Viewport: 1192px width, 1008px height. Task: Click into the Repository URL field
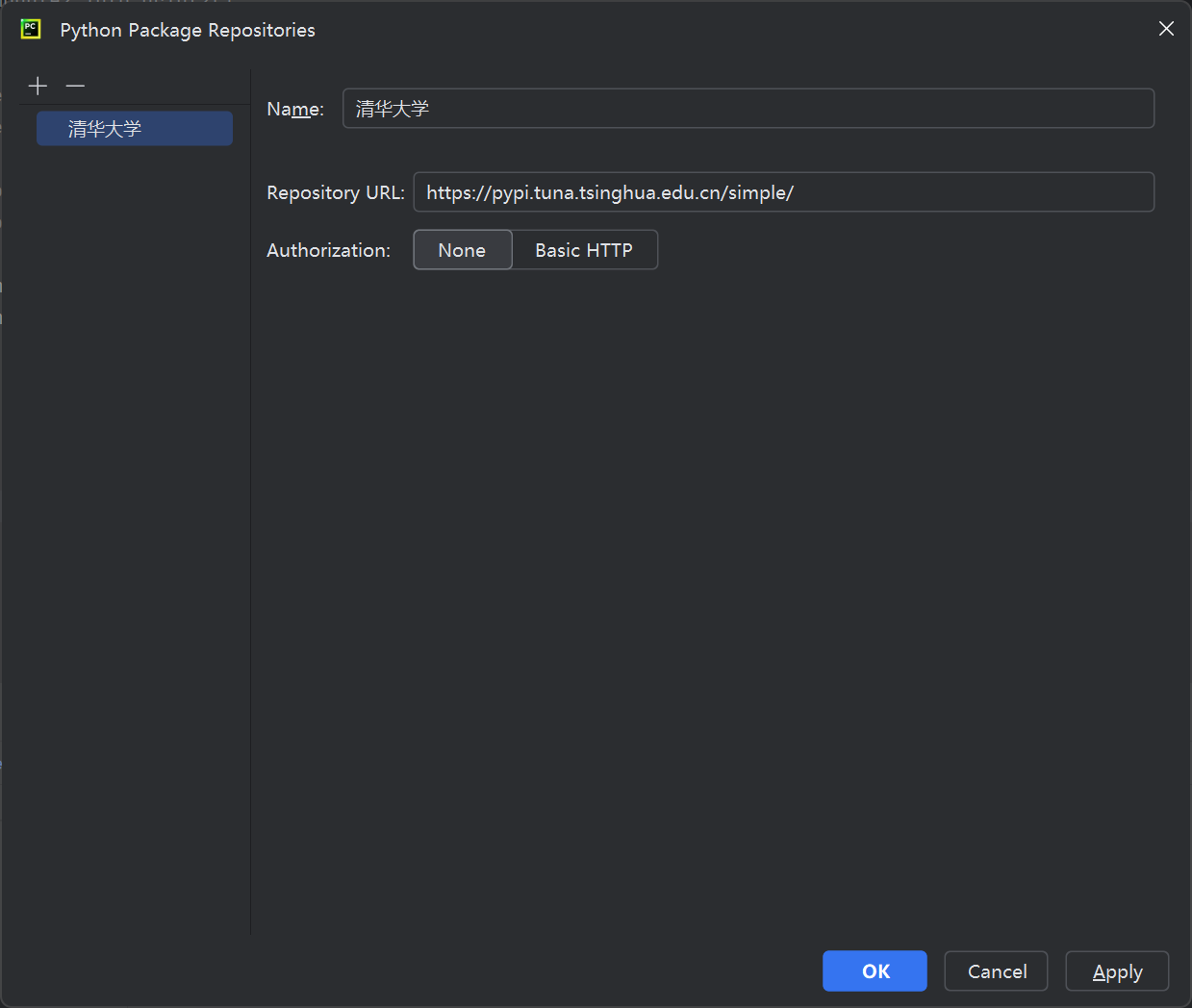tap(783, 192)
